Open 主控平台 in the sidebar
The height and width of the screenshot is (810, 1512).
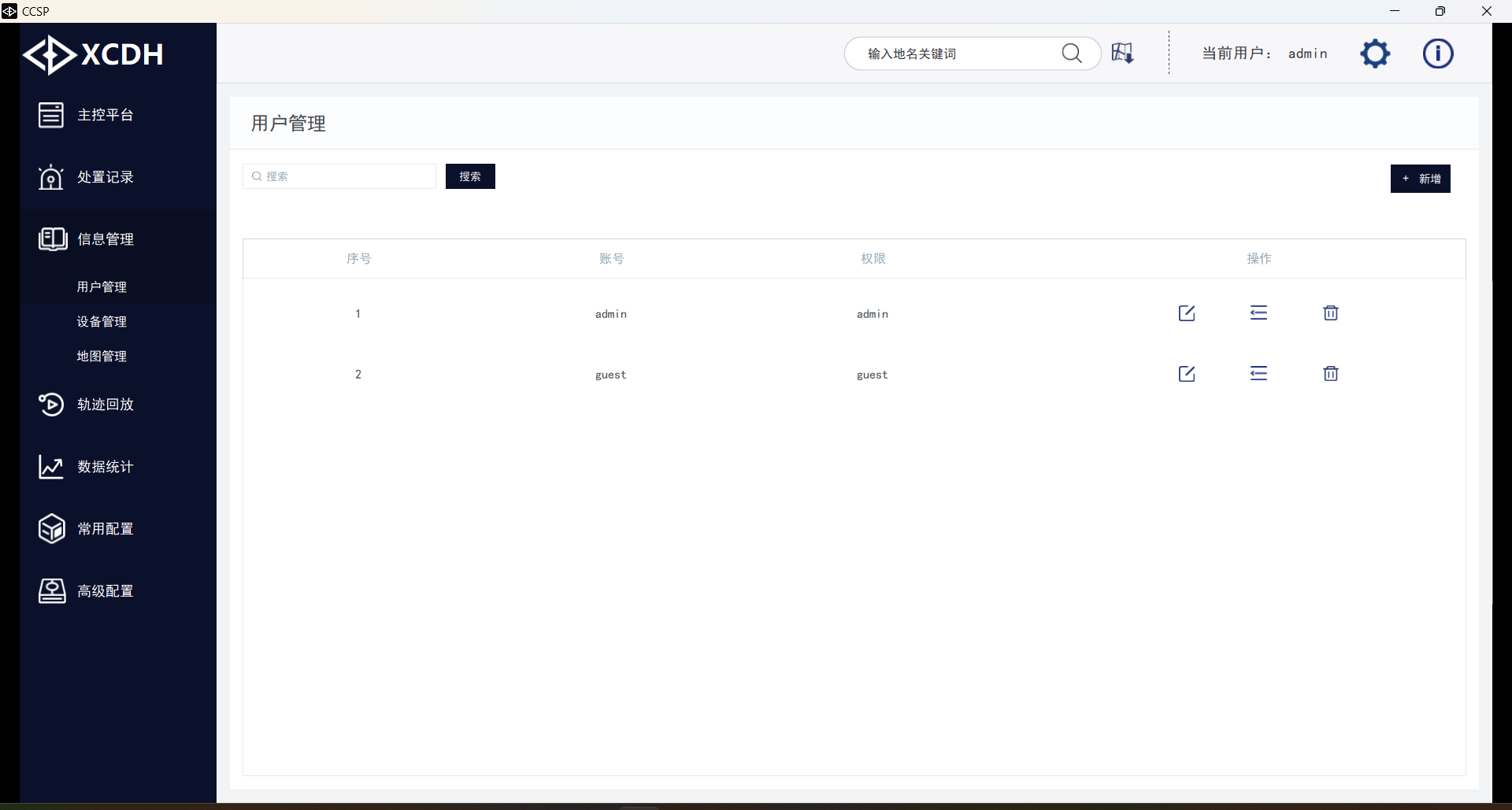click(x=106, y=115)
